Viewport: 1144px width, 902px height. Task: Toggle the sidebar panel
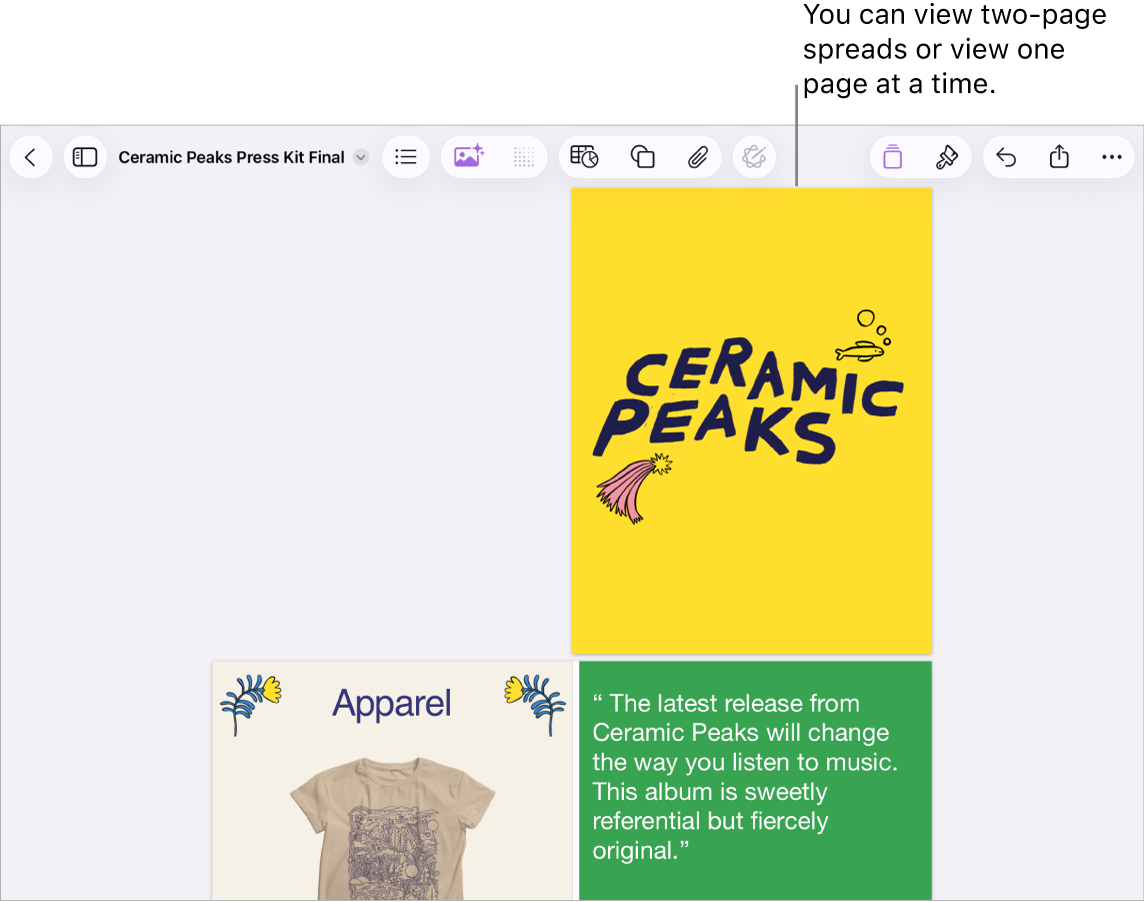pos(85,157)
